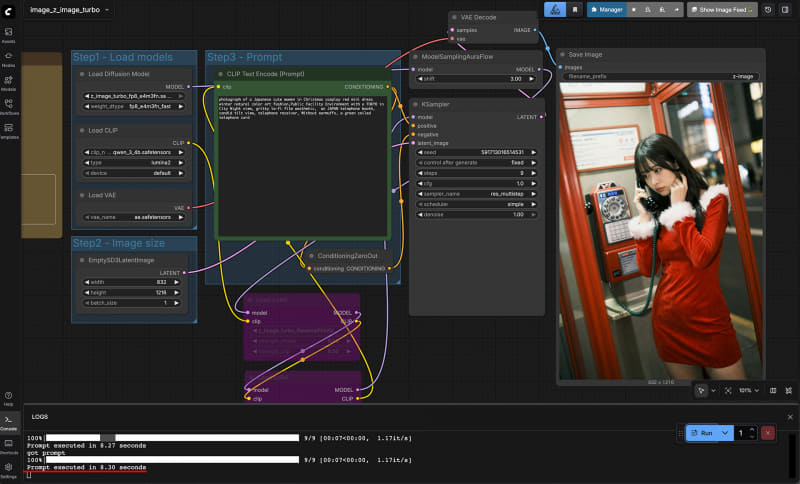Click the square icon right of Manager

(634, 10)
